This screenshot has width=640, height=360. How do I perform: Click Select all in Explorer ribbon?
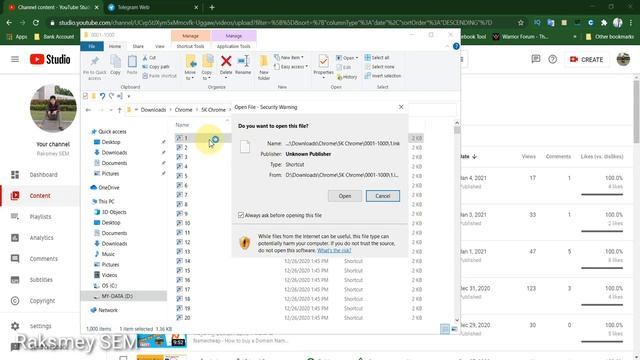coord(377,58)
